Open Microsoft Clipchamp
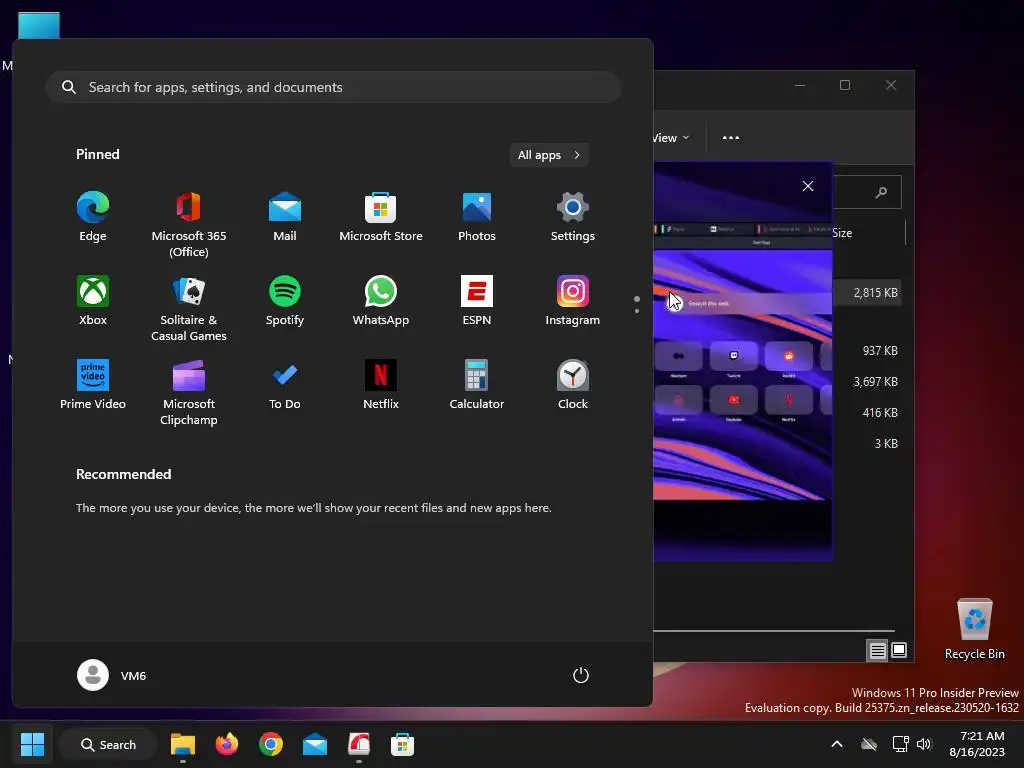The width and height of the screenshot is (1024, 768). [189, 393]
